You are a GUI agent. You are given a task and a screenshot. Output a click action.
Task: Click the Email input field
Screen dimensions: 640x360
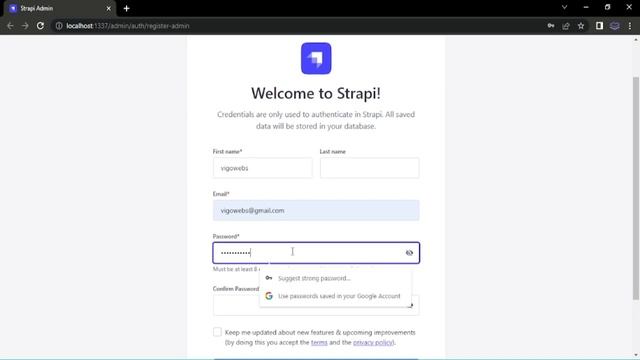tap(316, 210)
